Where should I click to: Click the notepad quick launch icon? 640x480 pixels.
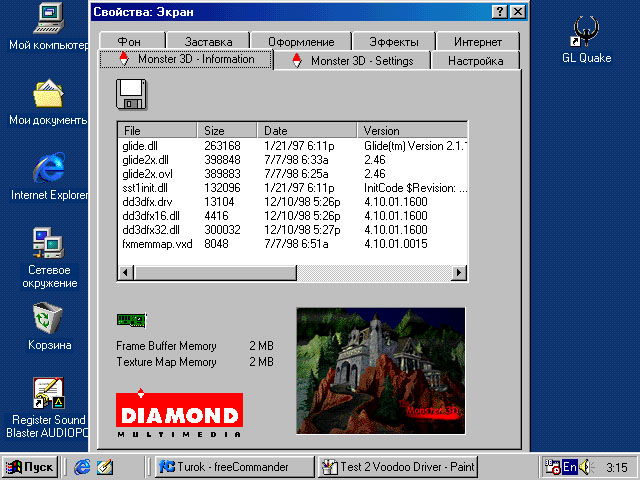tap(105, 467)
